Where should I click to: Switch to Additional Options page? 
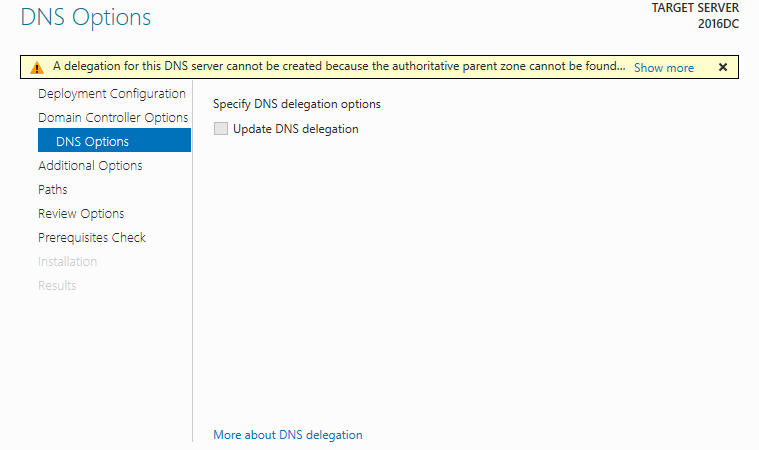click(90, 165)
